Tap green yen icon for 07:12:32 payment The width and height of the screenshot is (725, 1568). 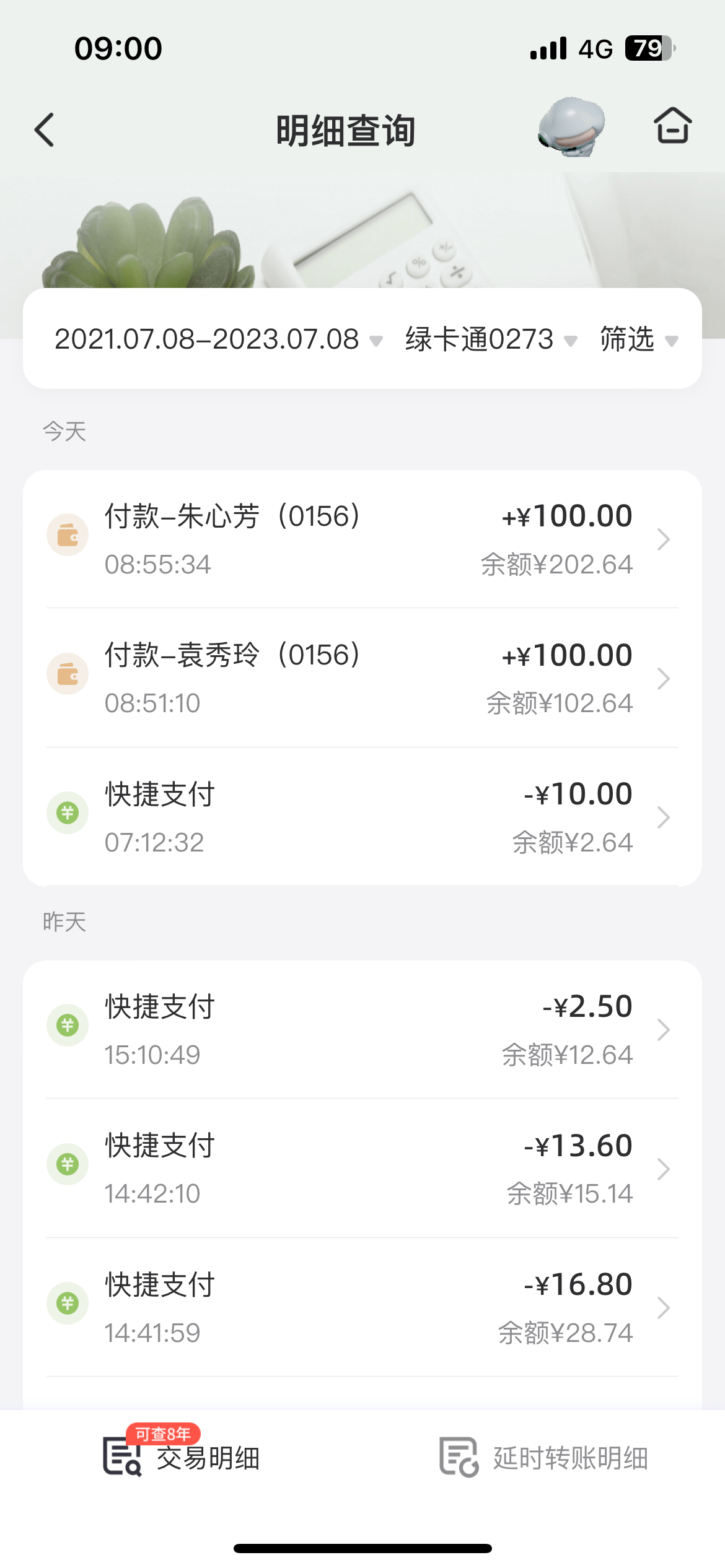pyautogui.click(x=68, y=812)
